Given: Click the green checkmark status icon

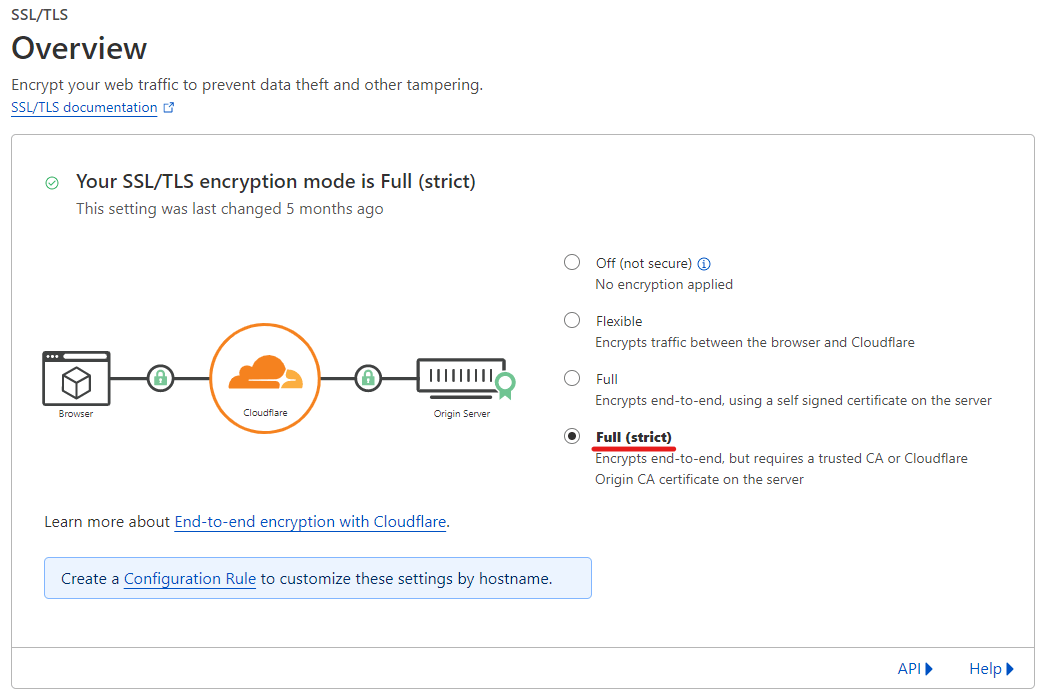Looking at the screenshot, I should pyautogui.click(x=50, y=182).
